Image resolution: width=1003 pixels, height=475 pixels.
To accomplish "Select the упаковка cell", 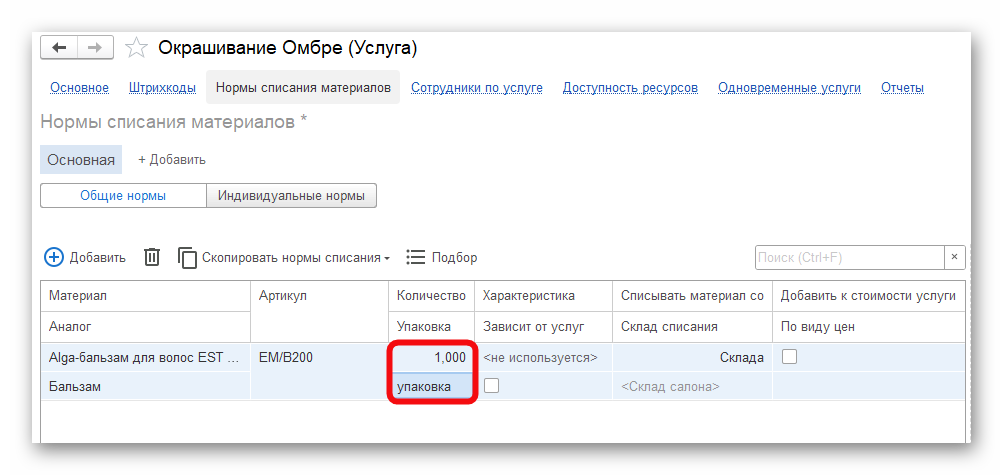I will 432,386.
